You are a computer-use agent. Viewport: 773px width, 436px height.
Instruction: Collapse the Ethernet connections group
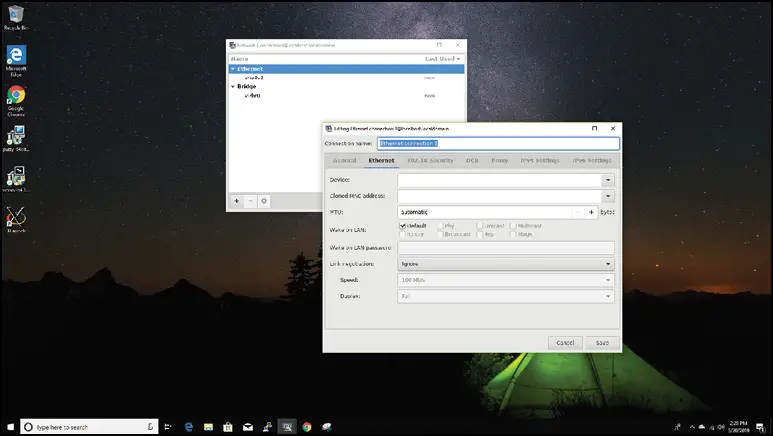232,69
